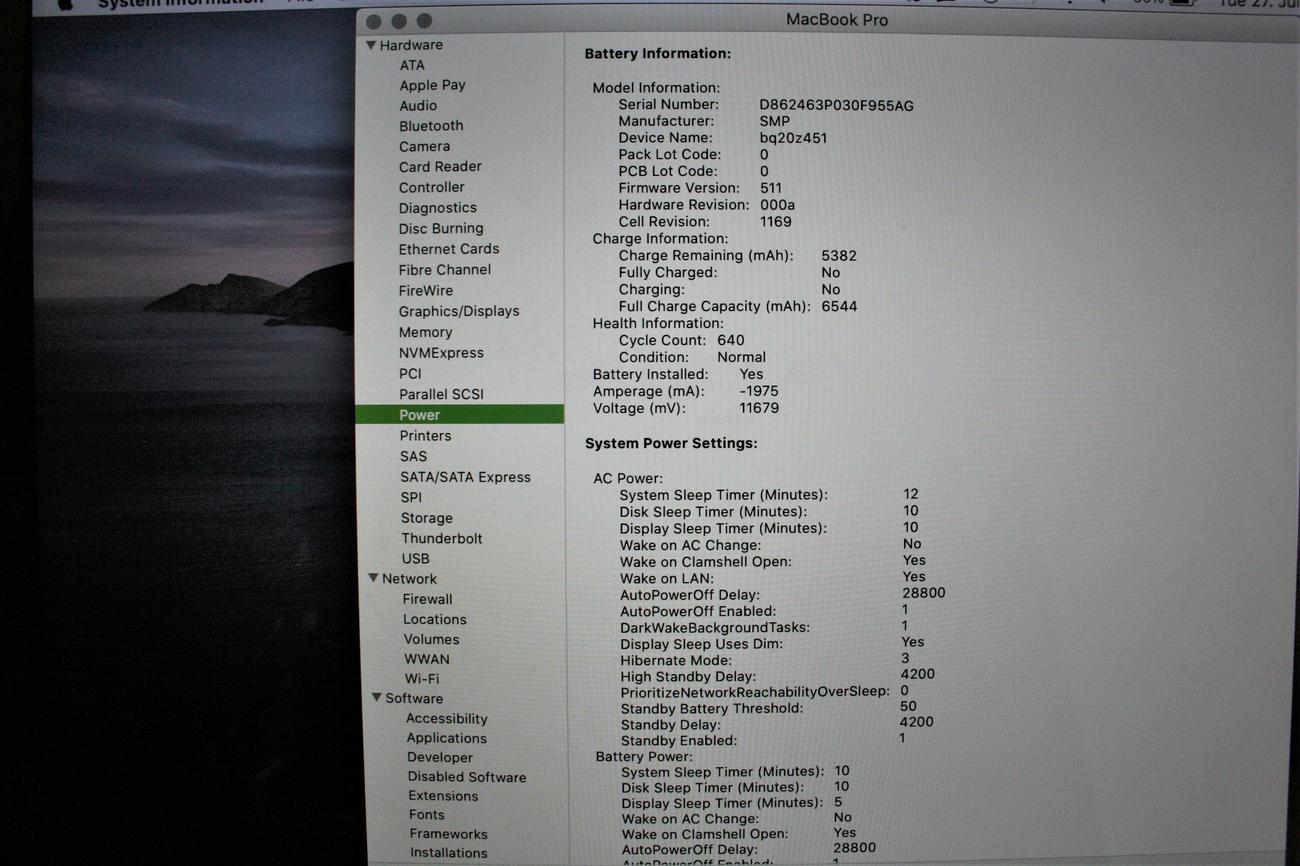The image size is (1300, 866).
Task: Select Wi-Fi under Network
Action: [x=421, y=678]
